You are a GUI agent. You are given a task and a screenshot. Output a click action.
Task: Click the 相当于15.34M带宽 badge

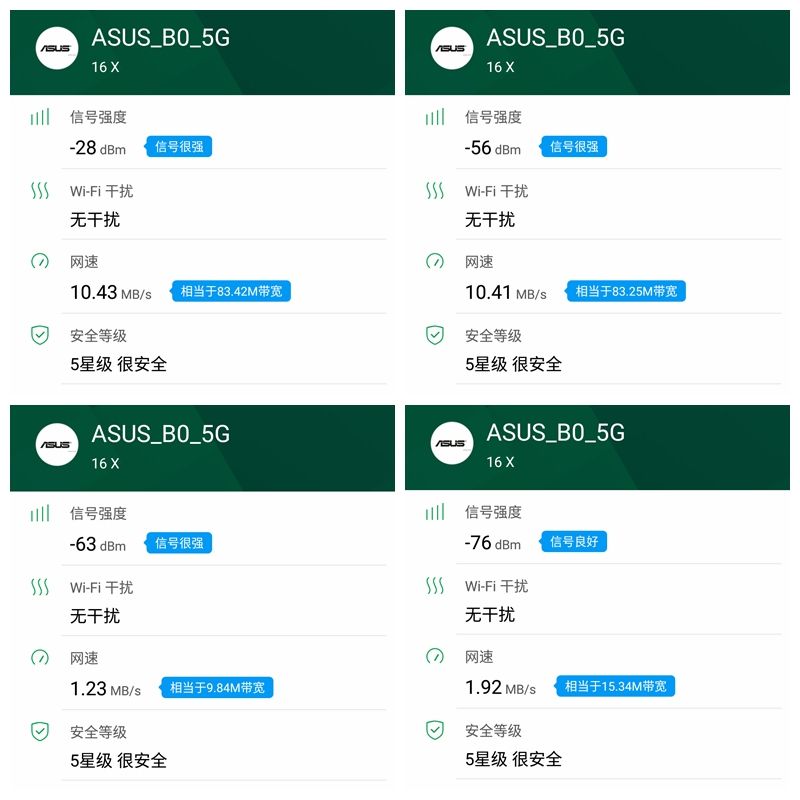point(615,686)
